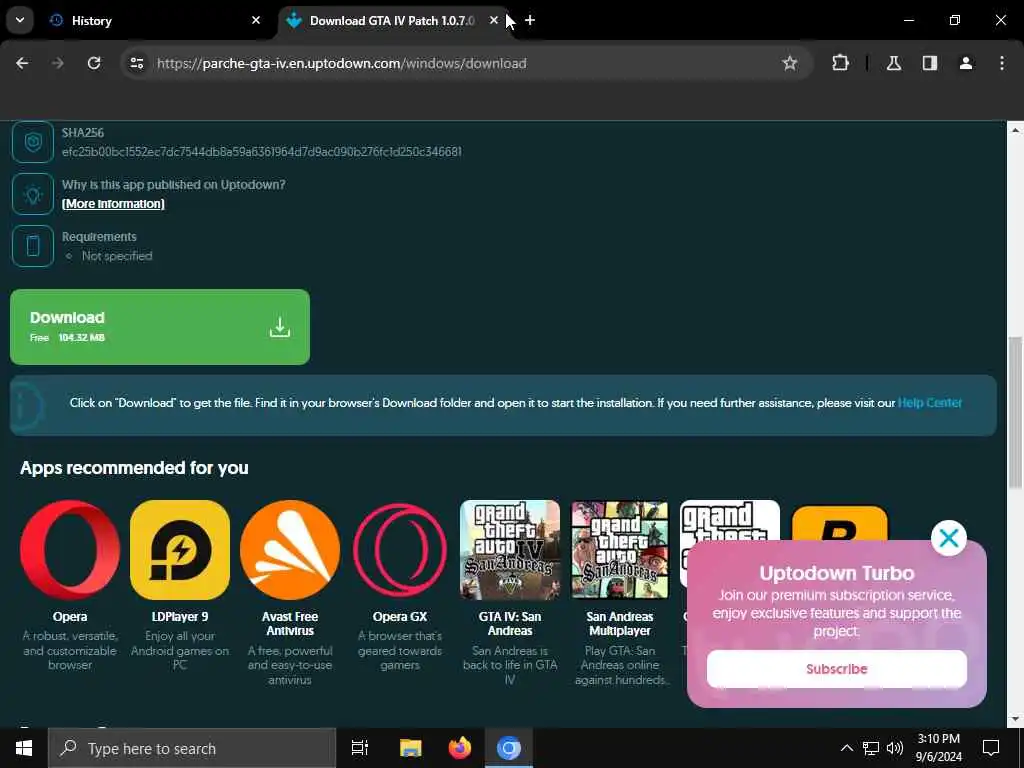Open the LDPlayer 9 app icon
This screenshot has height=768, width=1024.
click(x=180, y=550)
